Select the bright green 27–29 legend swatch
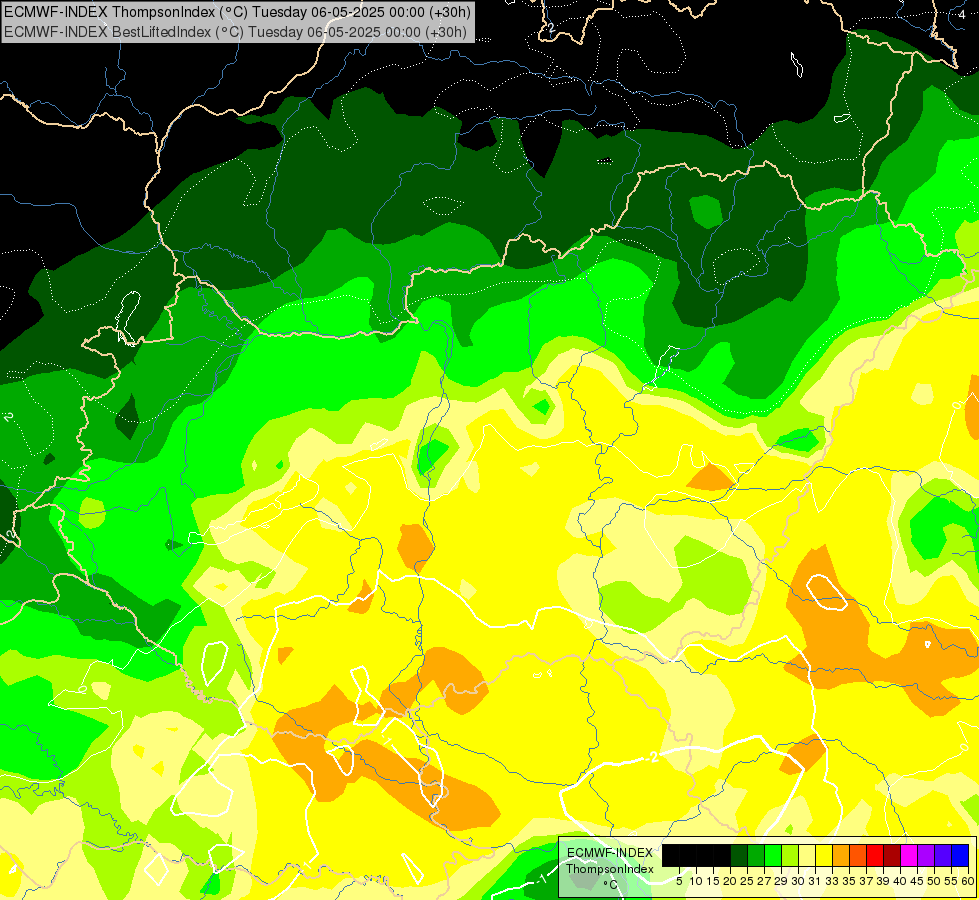 pos(773,855)
